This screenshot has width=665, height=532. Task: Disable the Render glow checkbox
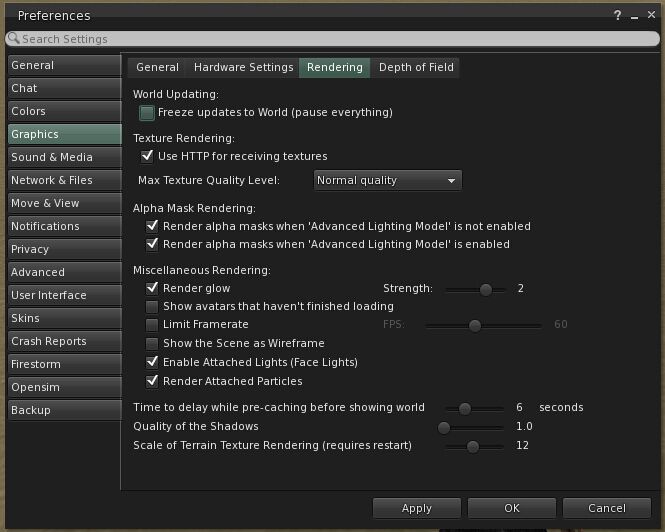[x=152, y=288]
